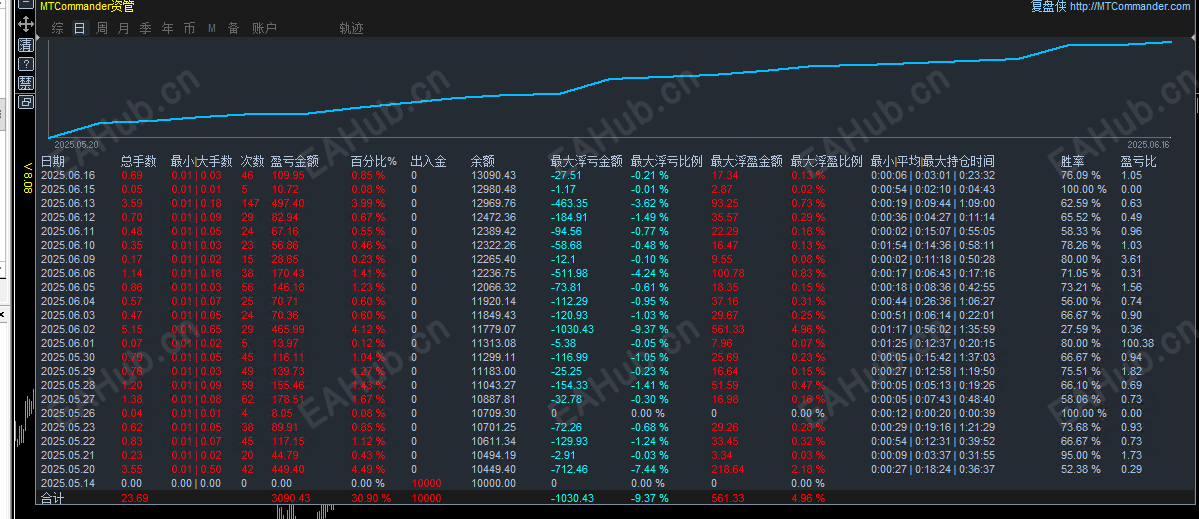Click the 最大浮盈金额 column header
Image resolution: width=1199 pixels, height=519 pixels.
tap(746, 161)
